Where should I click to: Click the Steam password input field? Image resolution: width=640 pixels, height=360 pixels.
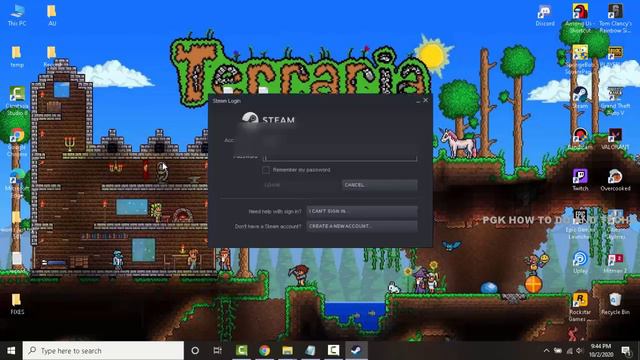(340, 157)
